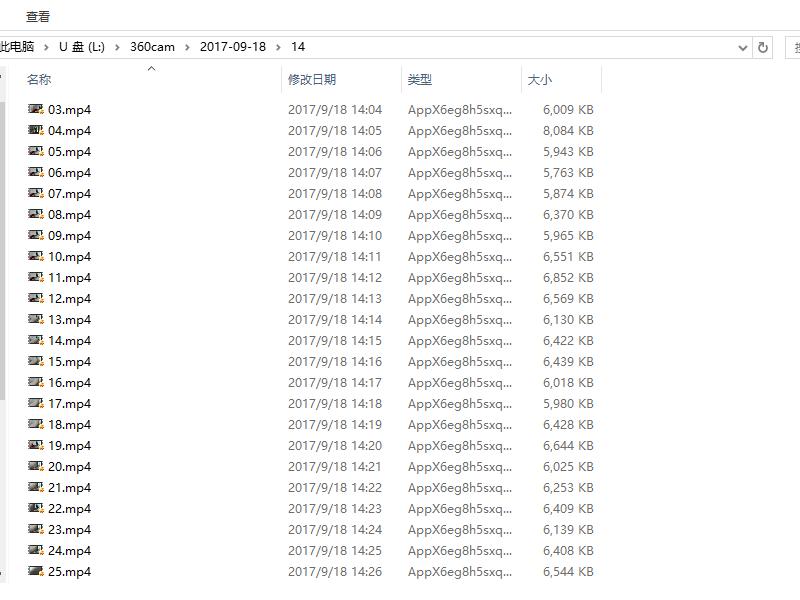Image resolution: width=800 pixels, height=600 pixels.
Task: Select the video icon beside 04.mp4
Action: pyautogui.click(x=34, y=131)
